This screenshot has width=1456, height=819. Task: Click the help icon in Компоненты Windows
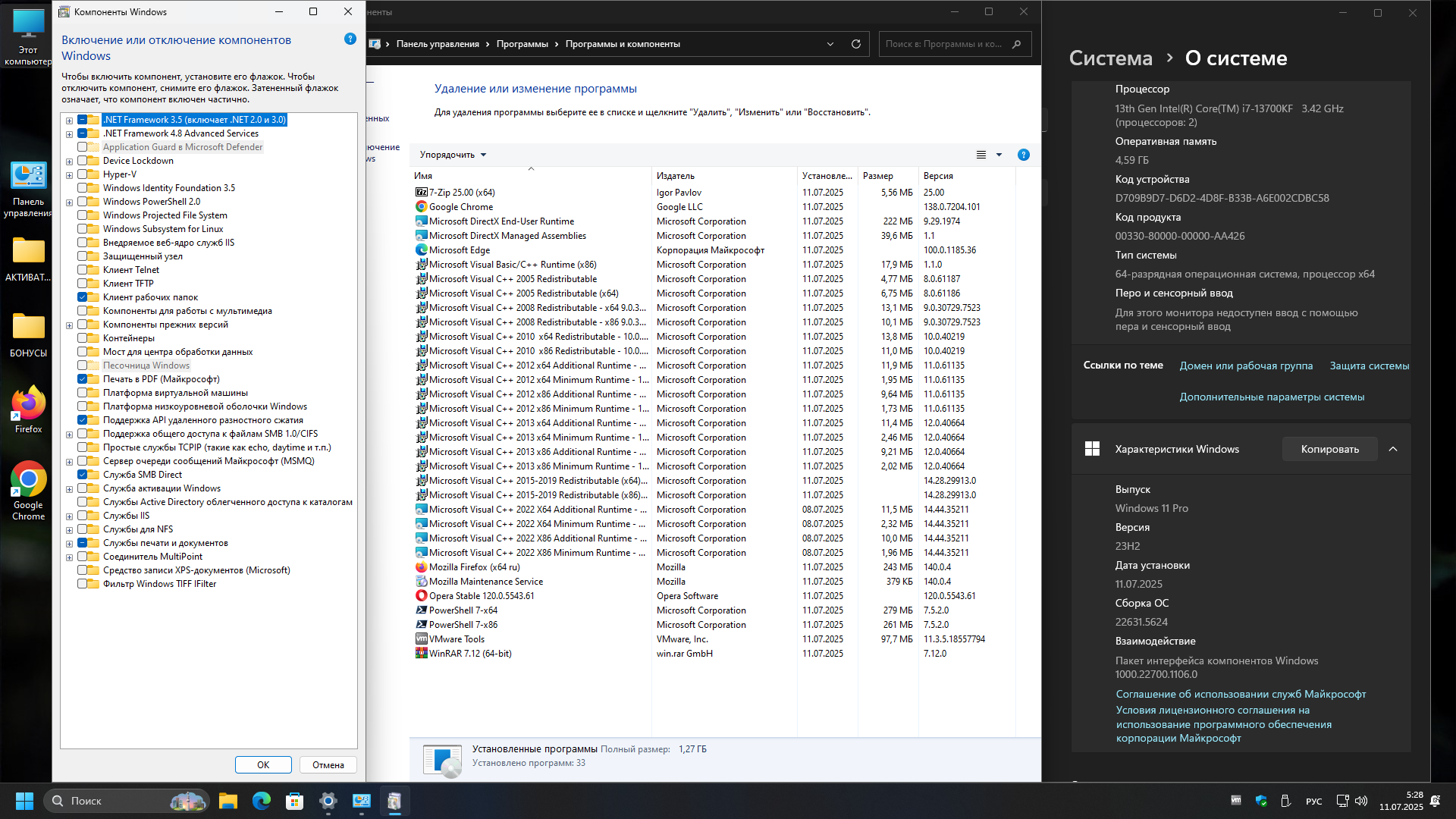tap(350, 39)
